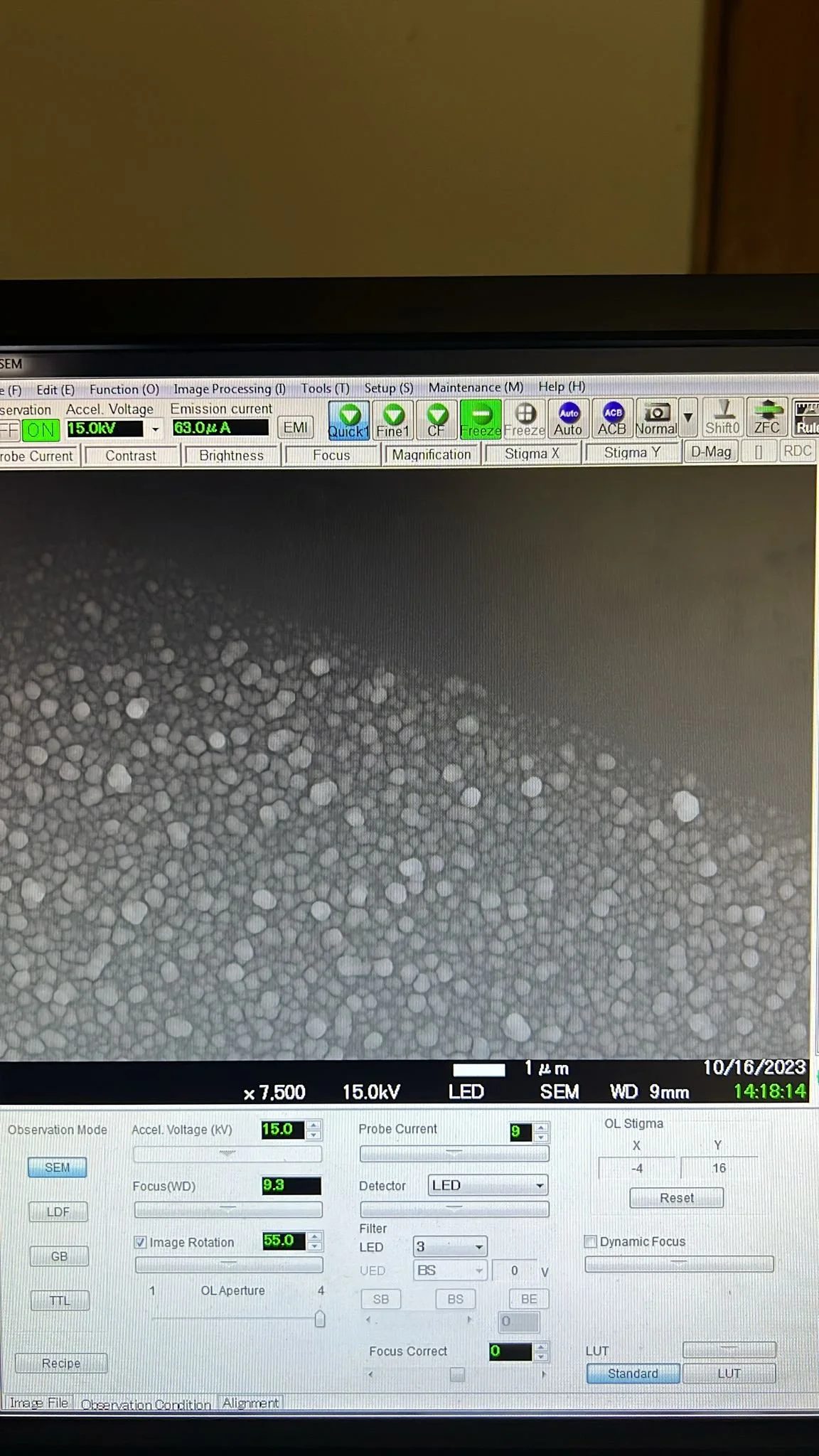Switch to Alignment tab
Image resolution: width=819 pixels, height=1456 pixels.
coord(250,1403)
